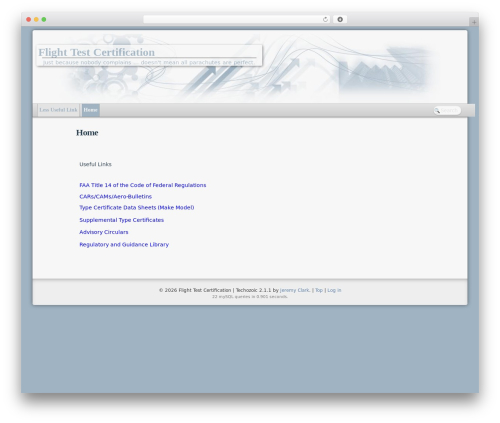Screen dimensions: 500x423
Task: Click the mySQL queries footer text
Action: tap(250, 296)
